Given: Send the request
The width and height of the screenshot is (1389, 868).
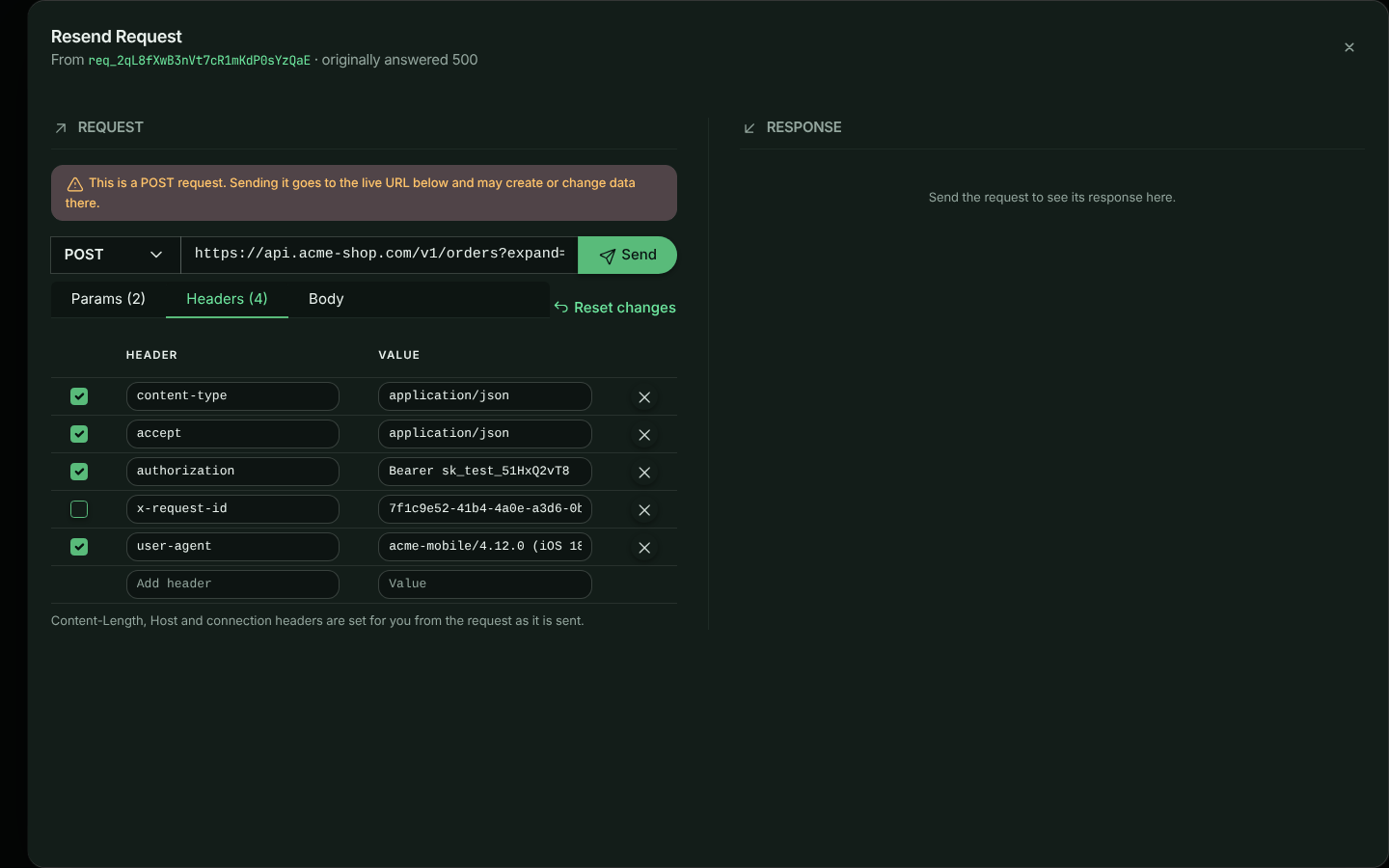Looking at the screenshot, I should click(x=627, y=255).
